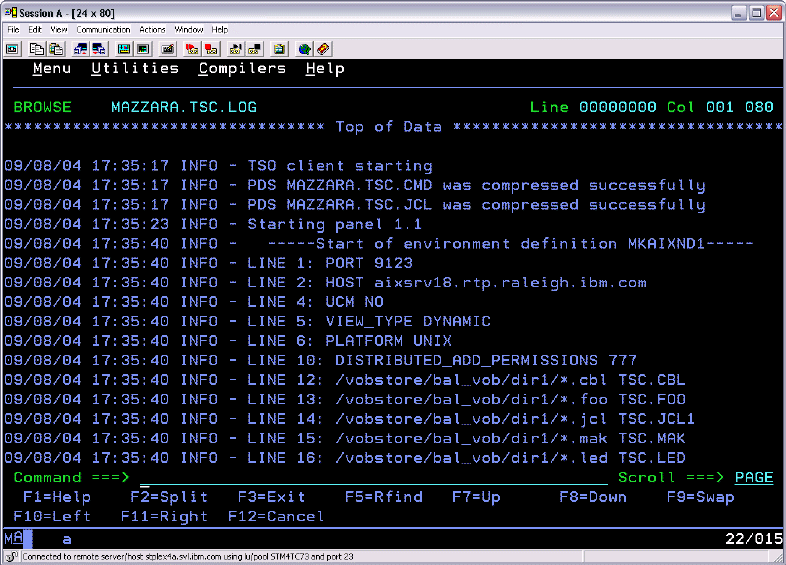The image size is (786, 565).
Task: Select the ISPF Utilities pull-down
Action: [135, 68]
